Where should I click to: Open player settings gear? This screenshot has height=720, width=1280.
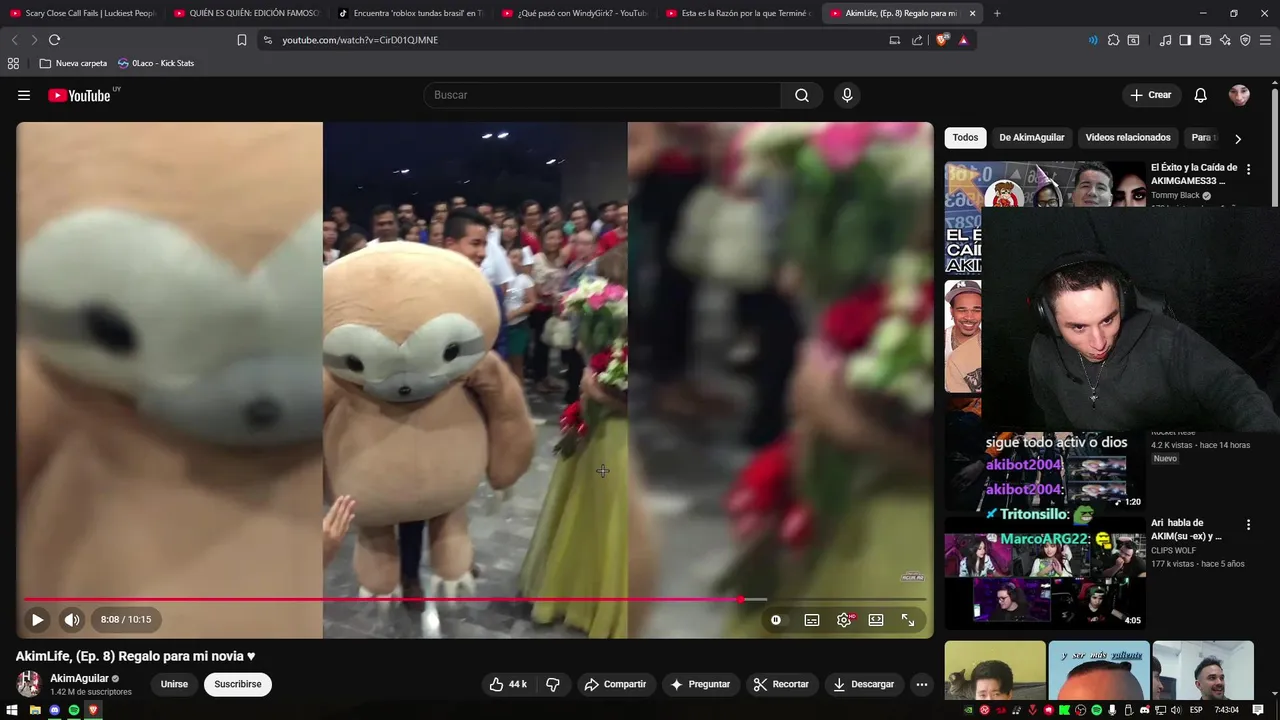click(x=844, y=620)
